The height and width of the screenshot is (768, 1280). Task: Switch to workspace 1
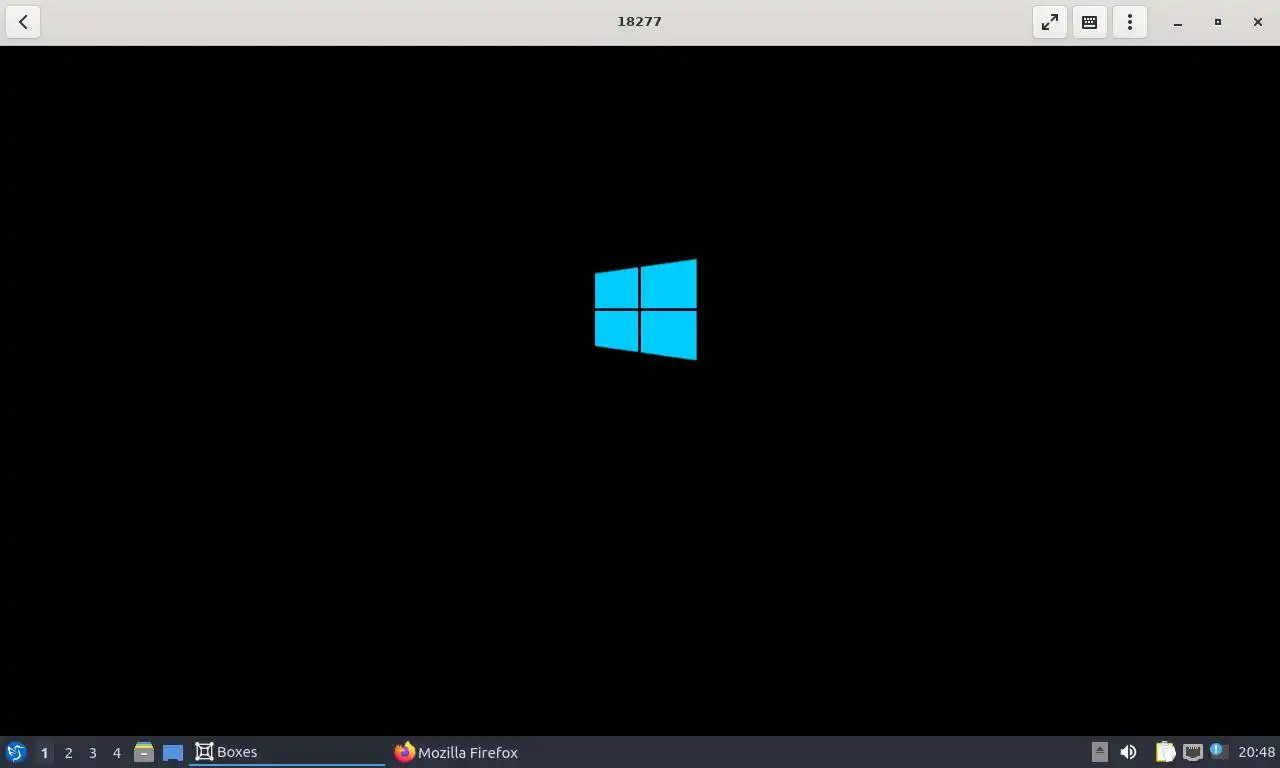click(x=44, y=753)
